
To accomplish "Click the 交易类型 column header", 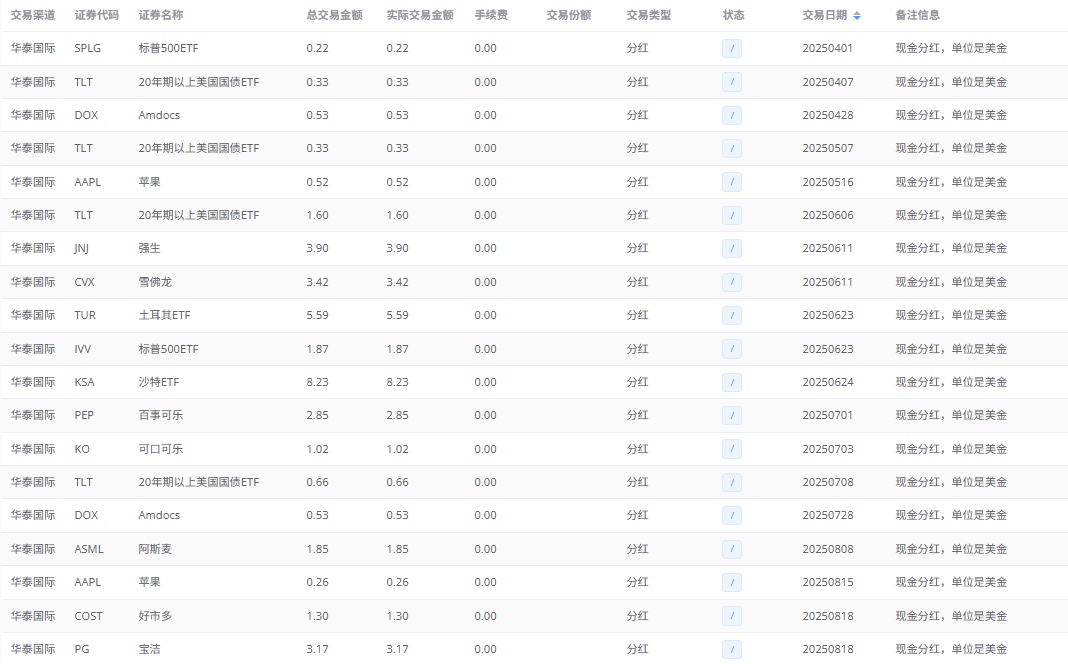I will pyautogui.click(x=648, y=15).
